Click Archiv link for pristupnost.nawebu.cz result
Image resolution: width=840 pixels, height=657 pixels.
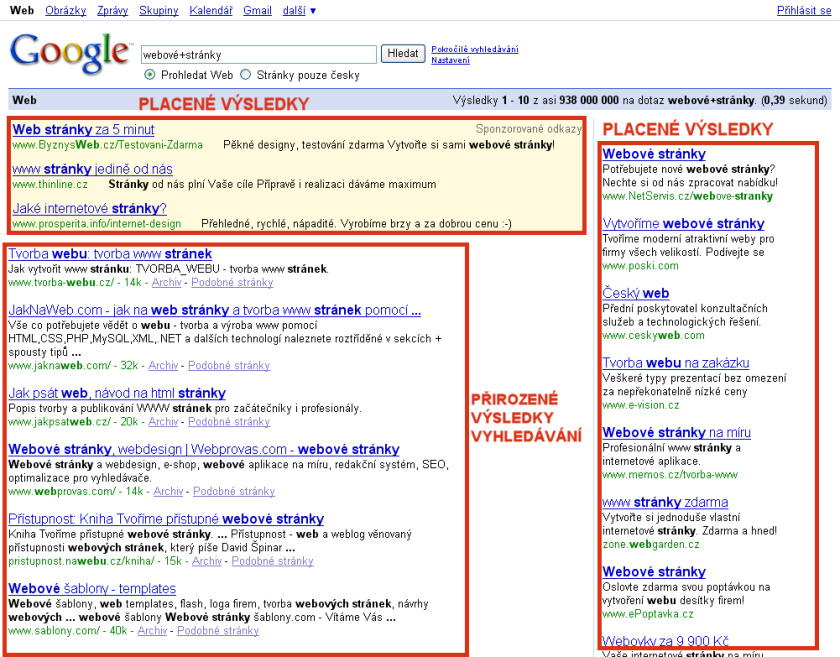(207, 561)
